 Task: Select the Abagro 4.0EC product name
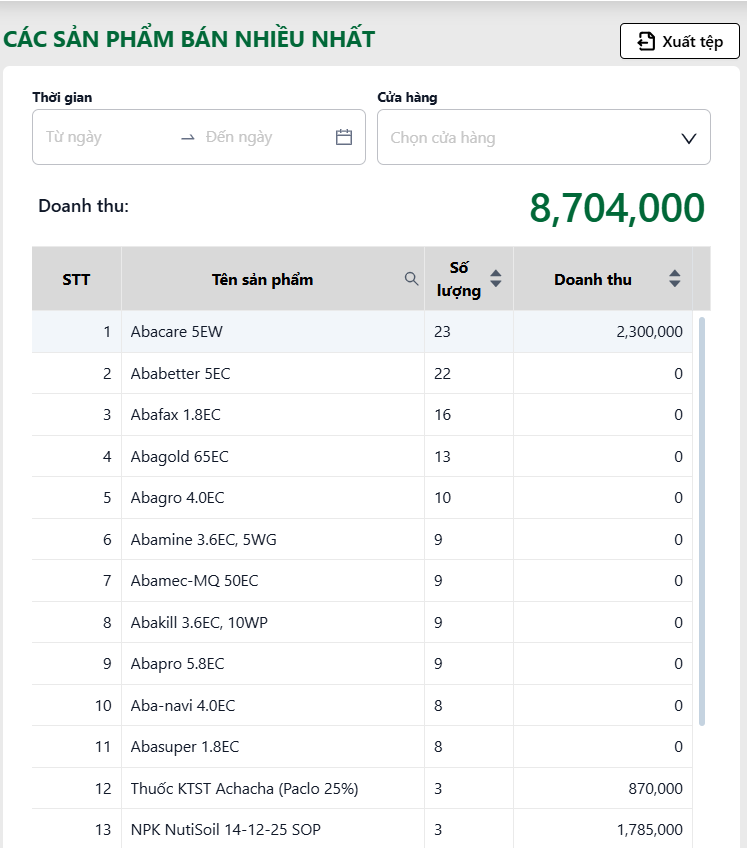(x=177, y=498)
